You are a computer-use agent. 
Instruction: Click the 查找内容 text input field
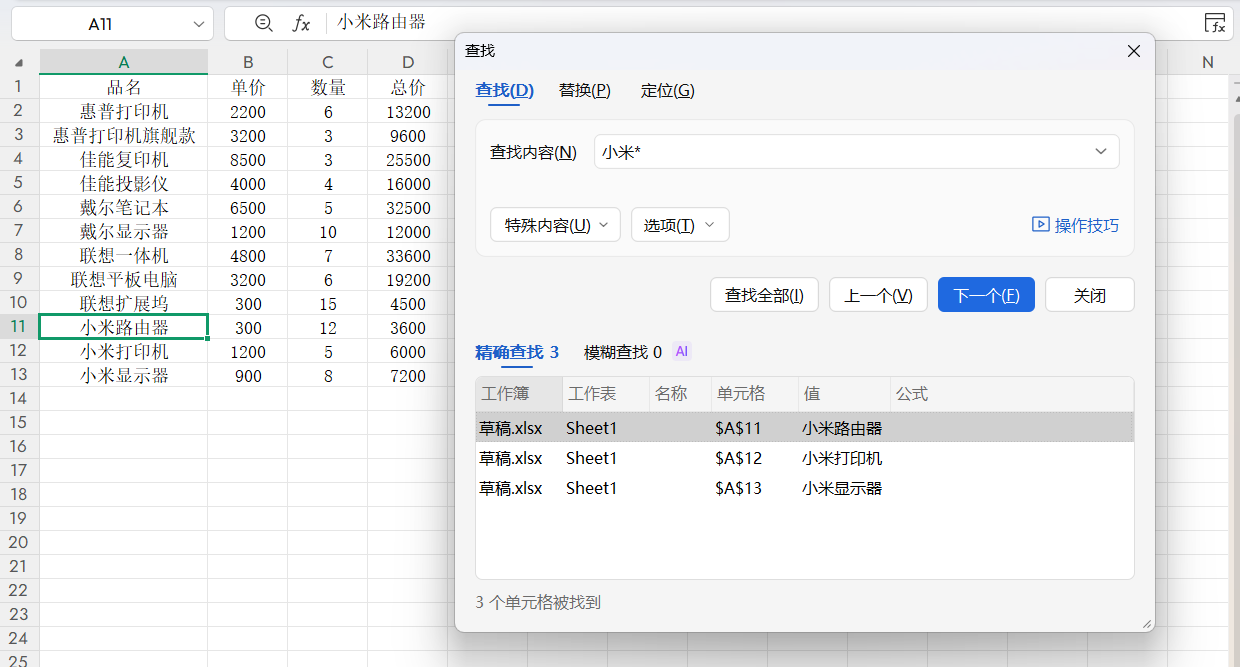point(840,152)
